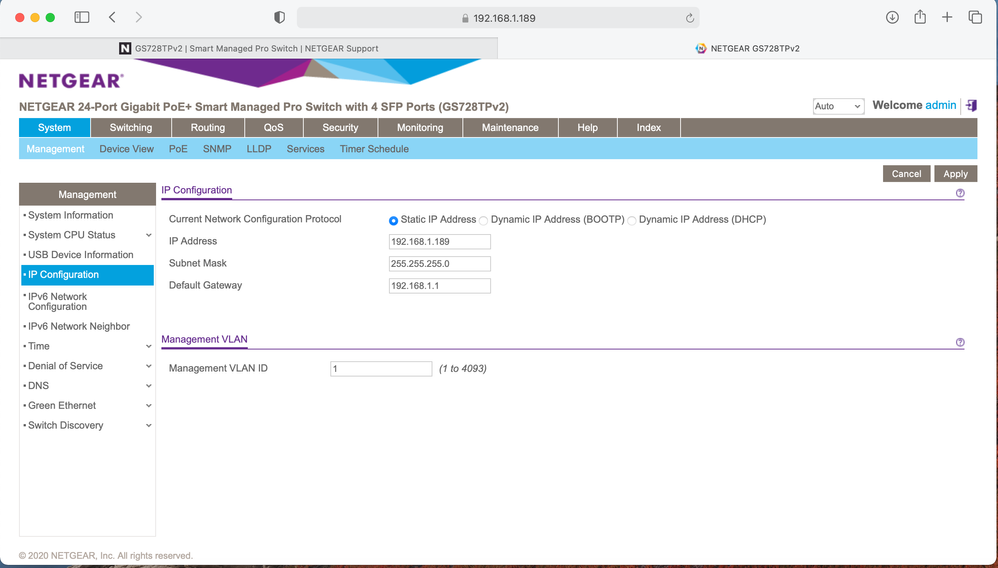This screenshot has width=998, height=568.
Task: Open the Monitoring main tab
Action: (420, 127)
